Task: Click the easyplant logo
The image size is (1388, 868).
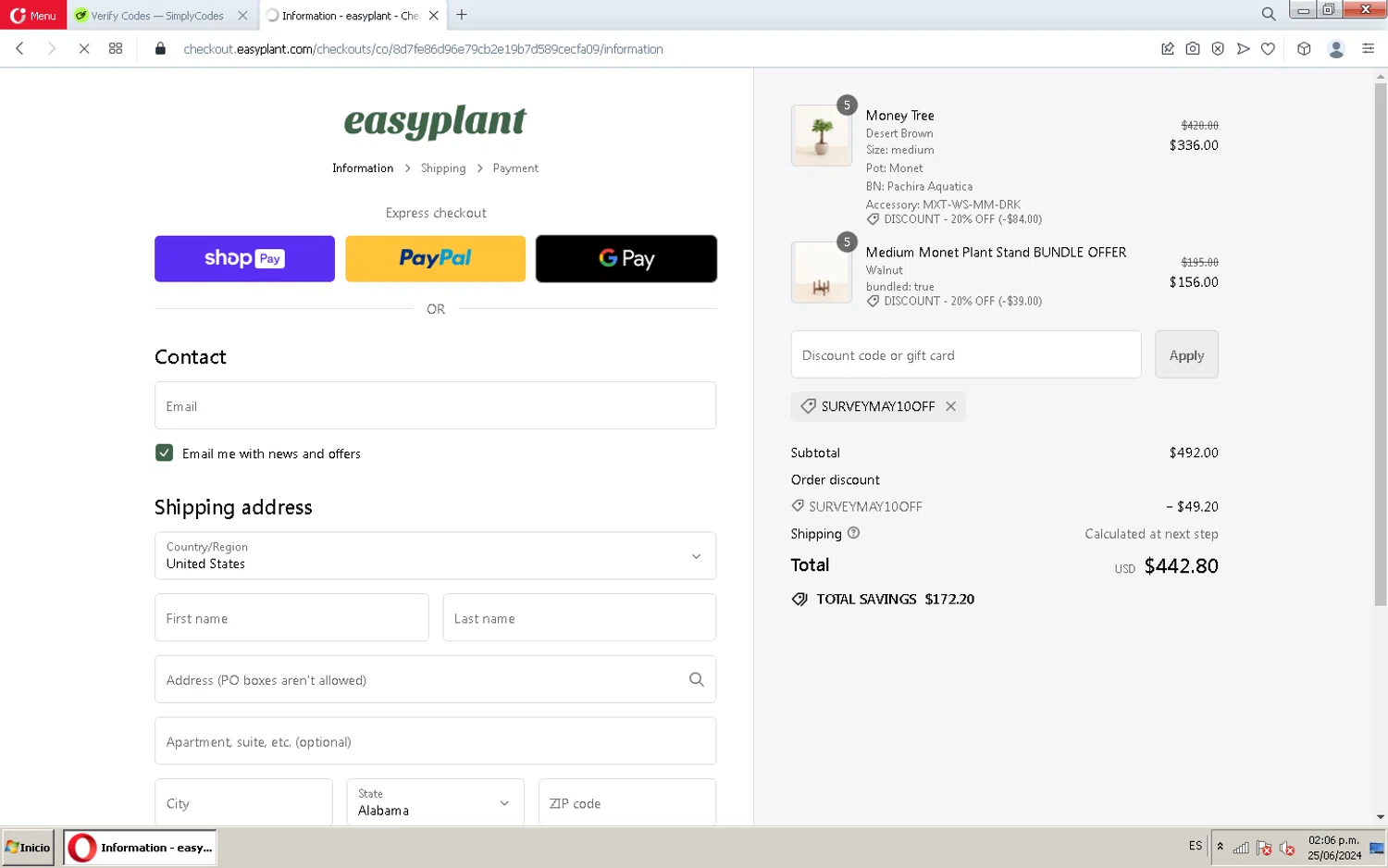Action: coord(435,121)
